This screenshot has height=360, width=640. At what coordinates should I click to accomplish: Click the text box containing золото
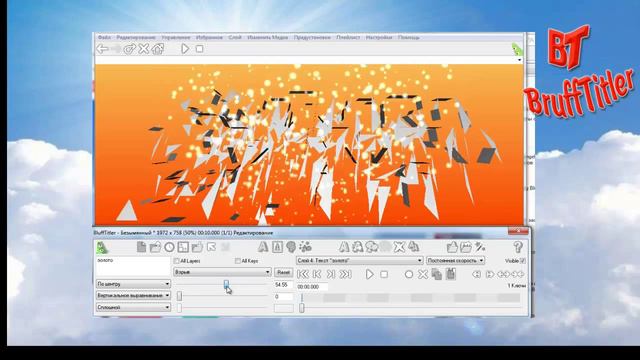coord(133,266)
